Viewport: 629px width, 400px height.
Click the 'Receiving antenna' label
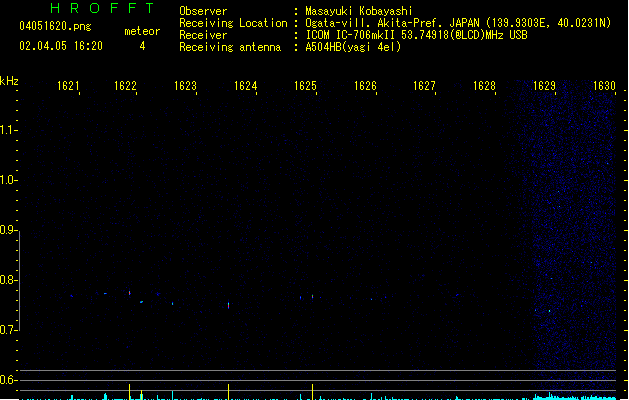pos(230,47)
